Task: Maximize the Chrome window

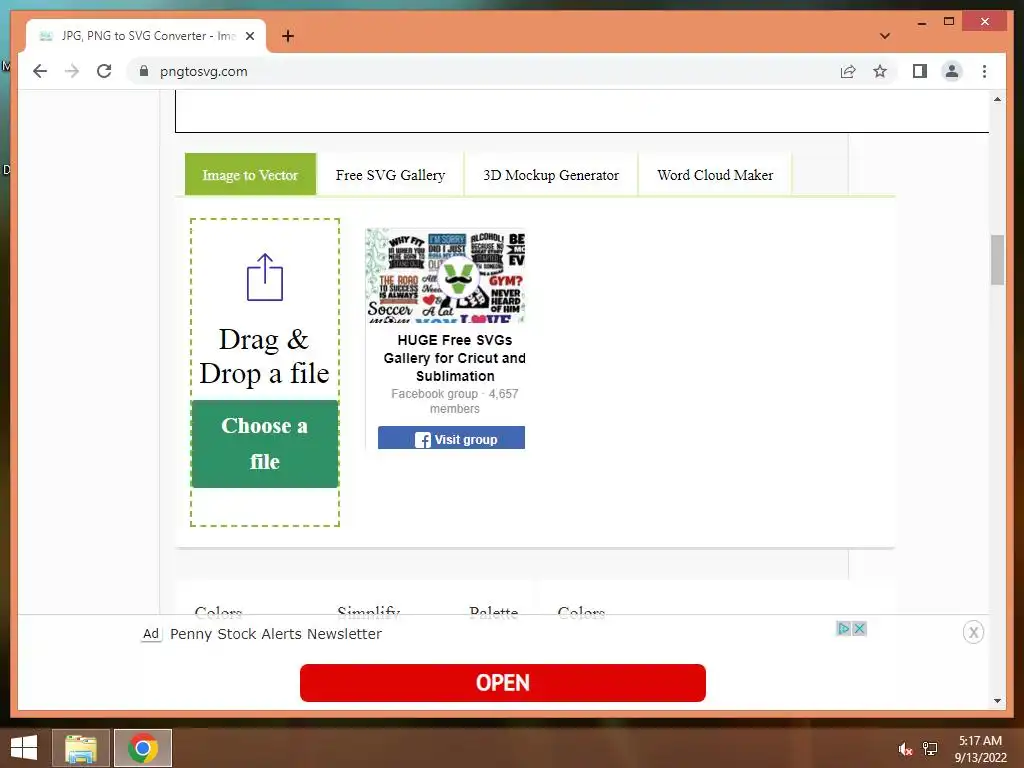Action: coord(949,22)
